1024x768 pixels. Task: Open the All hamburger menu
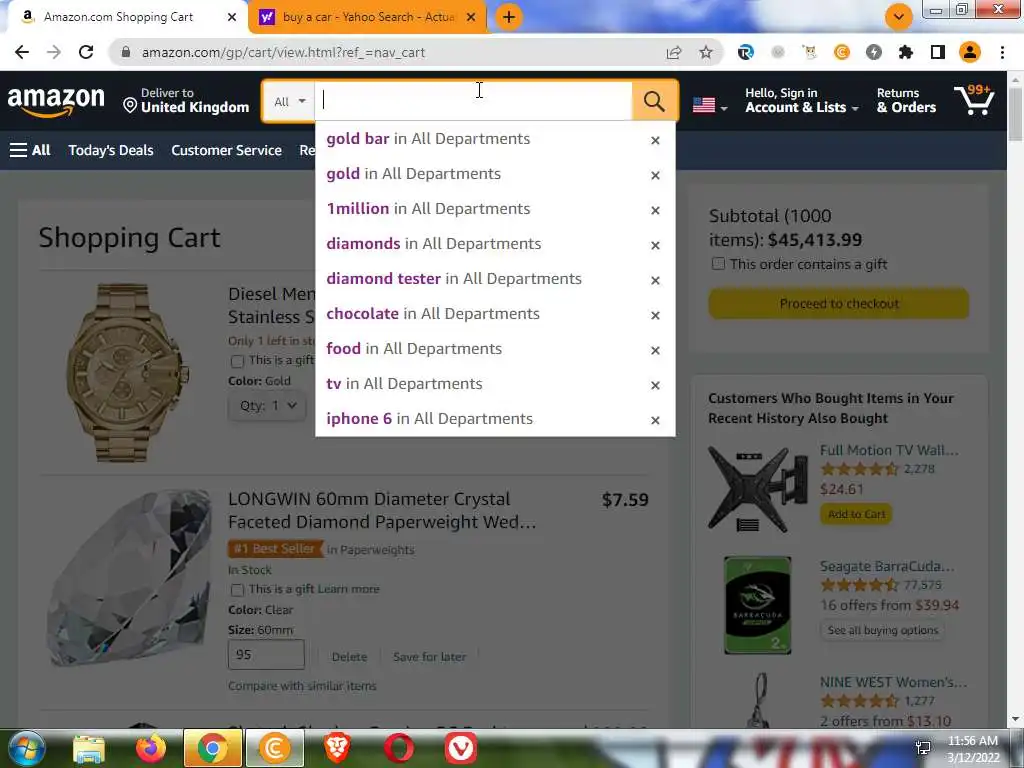pyautogui.click(x=30, y=150)
